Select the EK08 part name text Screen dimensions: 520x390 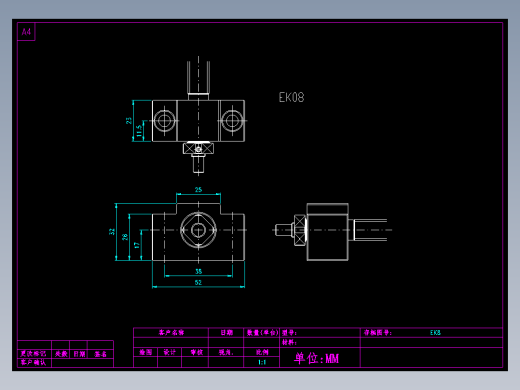pos(291,97)
